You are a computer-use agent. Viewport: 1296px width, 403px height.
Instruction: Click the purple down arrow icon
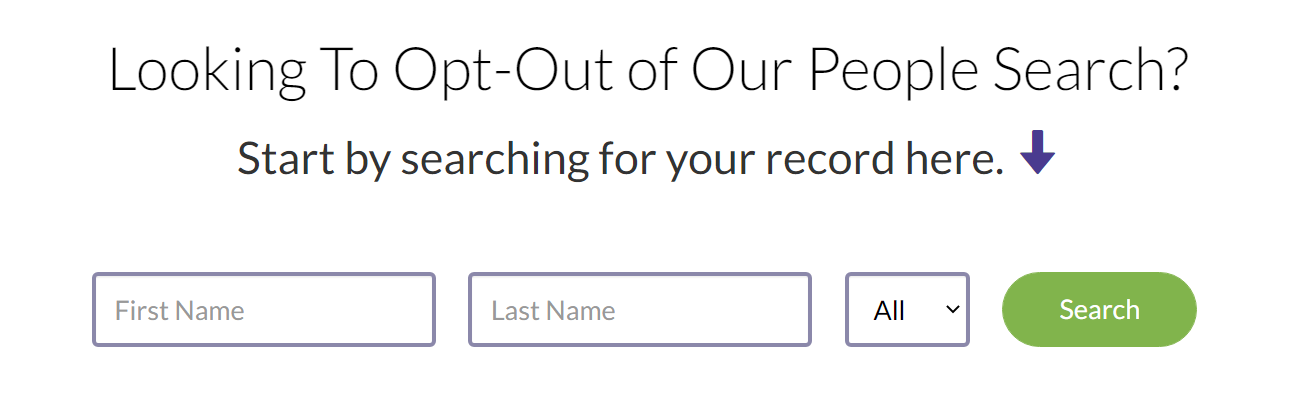(x=1037, y=153)
